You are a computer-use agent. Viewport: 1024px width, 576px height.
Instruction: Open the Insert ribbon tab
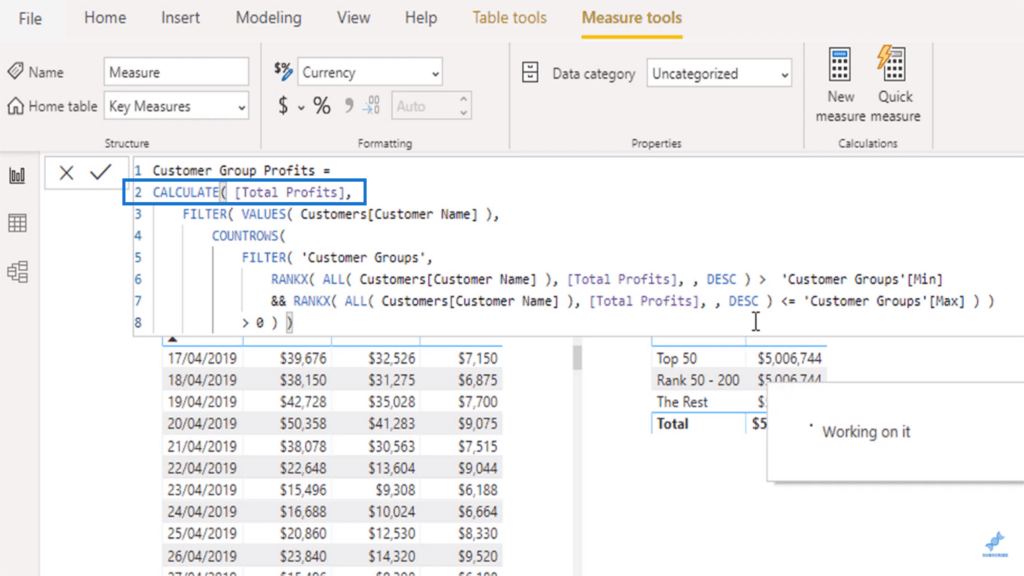180,18
